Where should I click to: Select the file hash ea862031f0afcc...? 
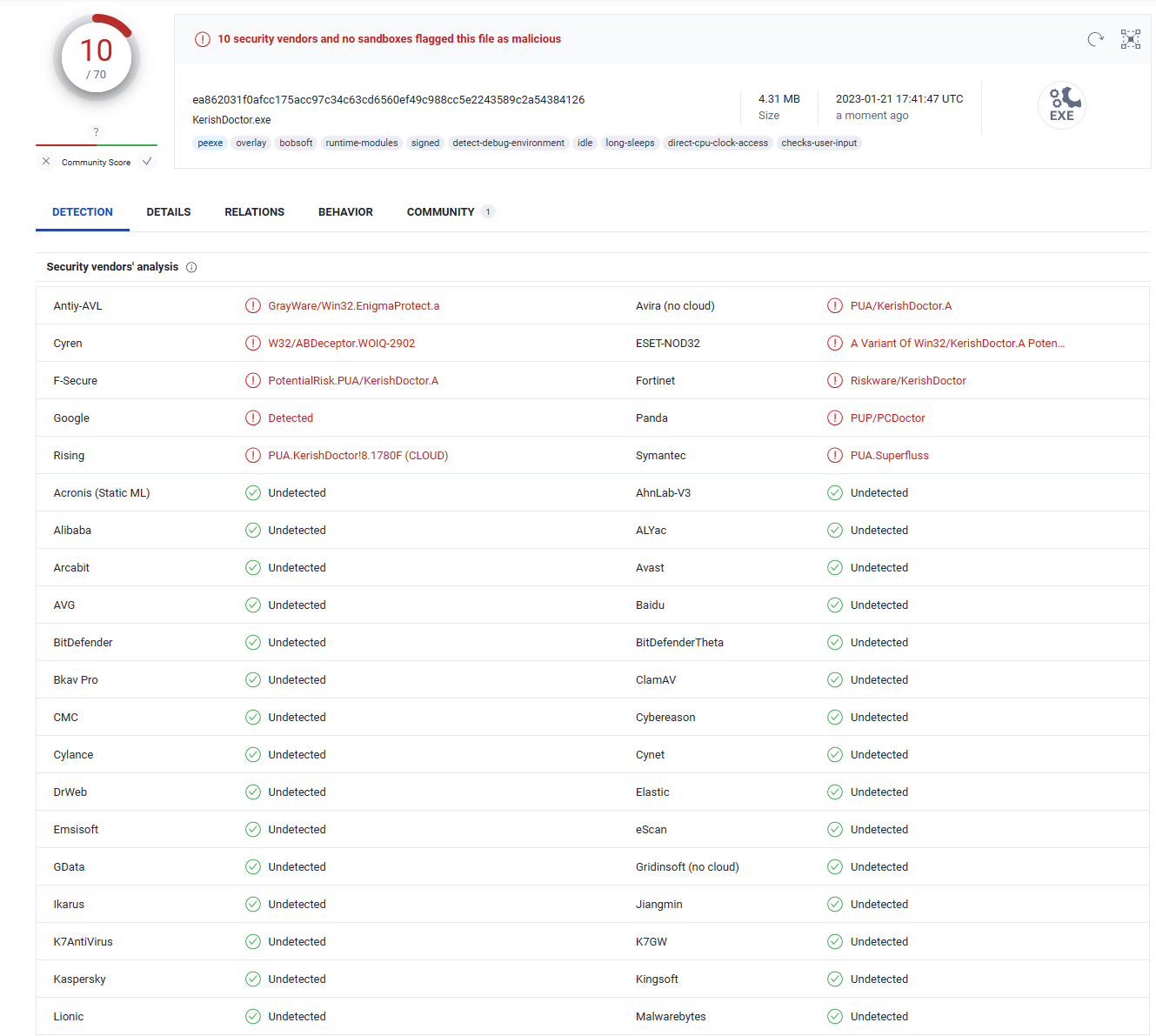[389, 100]
